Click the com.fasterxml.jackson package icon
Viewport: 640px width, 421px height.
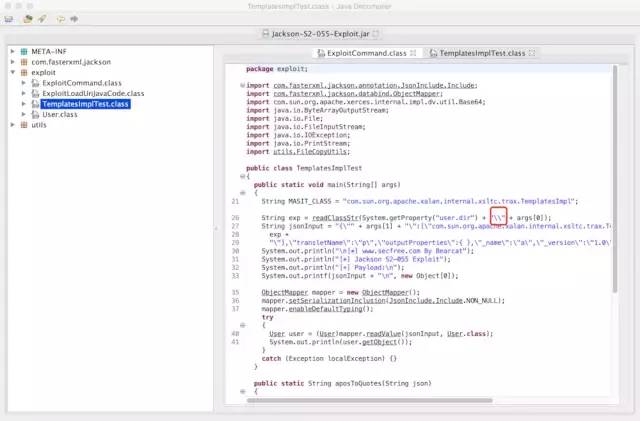point(24,62)
